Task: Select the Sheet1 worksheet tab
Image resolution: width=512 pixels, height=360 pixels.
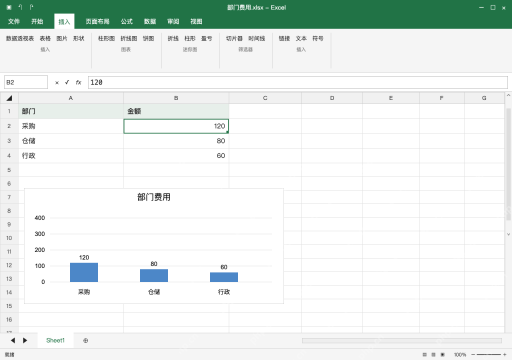Action: [55, 340]
